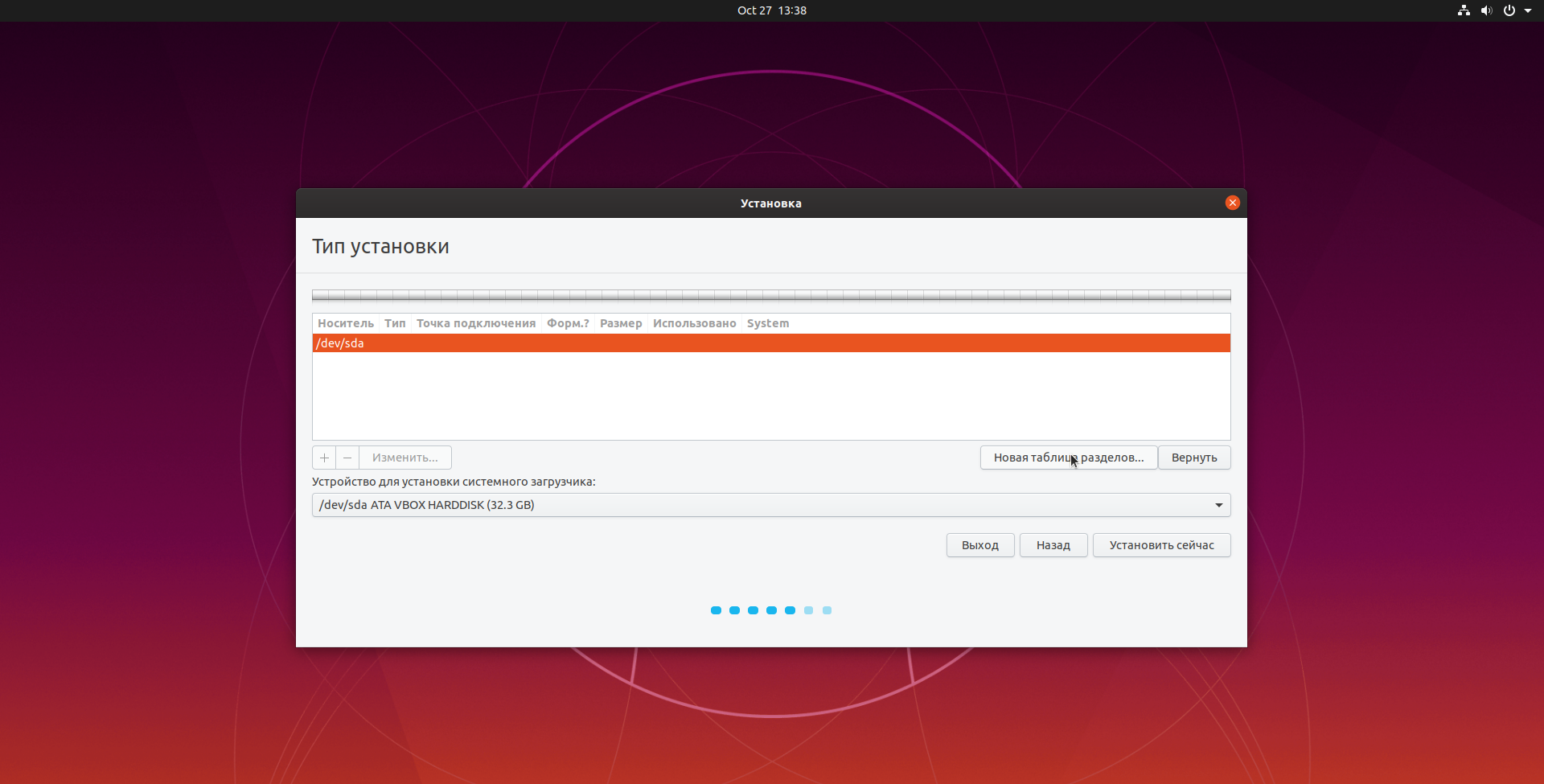Click Новая таблица разделов... button

click(x=1069, y=458)
